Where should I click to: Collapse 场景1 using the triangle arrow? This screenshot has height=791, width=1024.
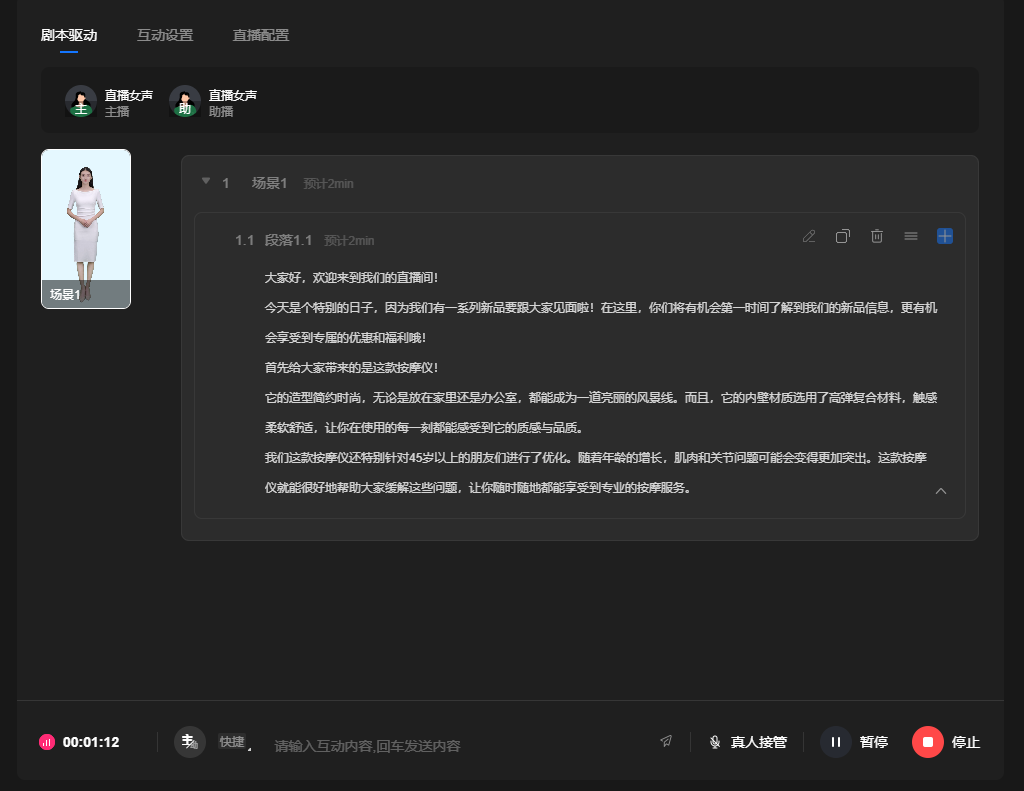click(206, 182)
